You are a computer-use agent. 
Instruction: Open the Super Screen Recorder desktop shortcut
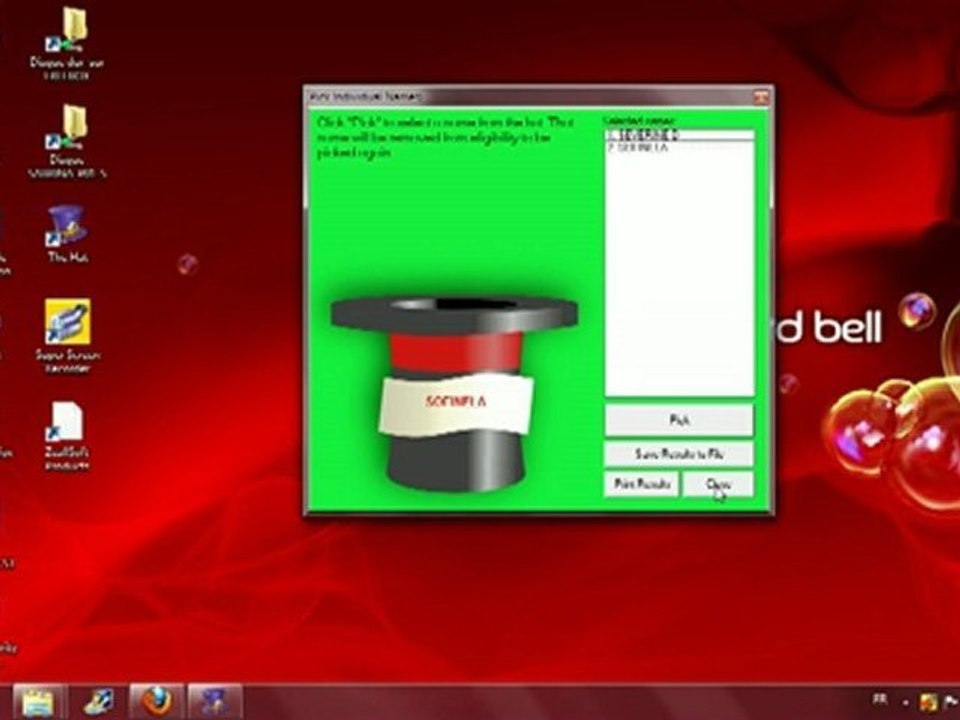click(67, 336)
